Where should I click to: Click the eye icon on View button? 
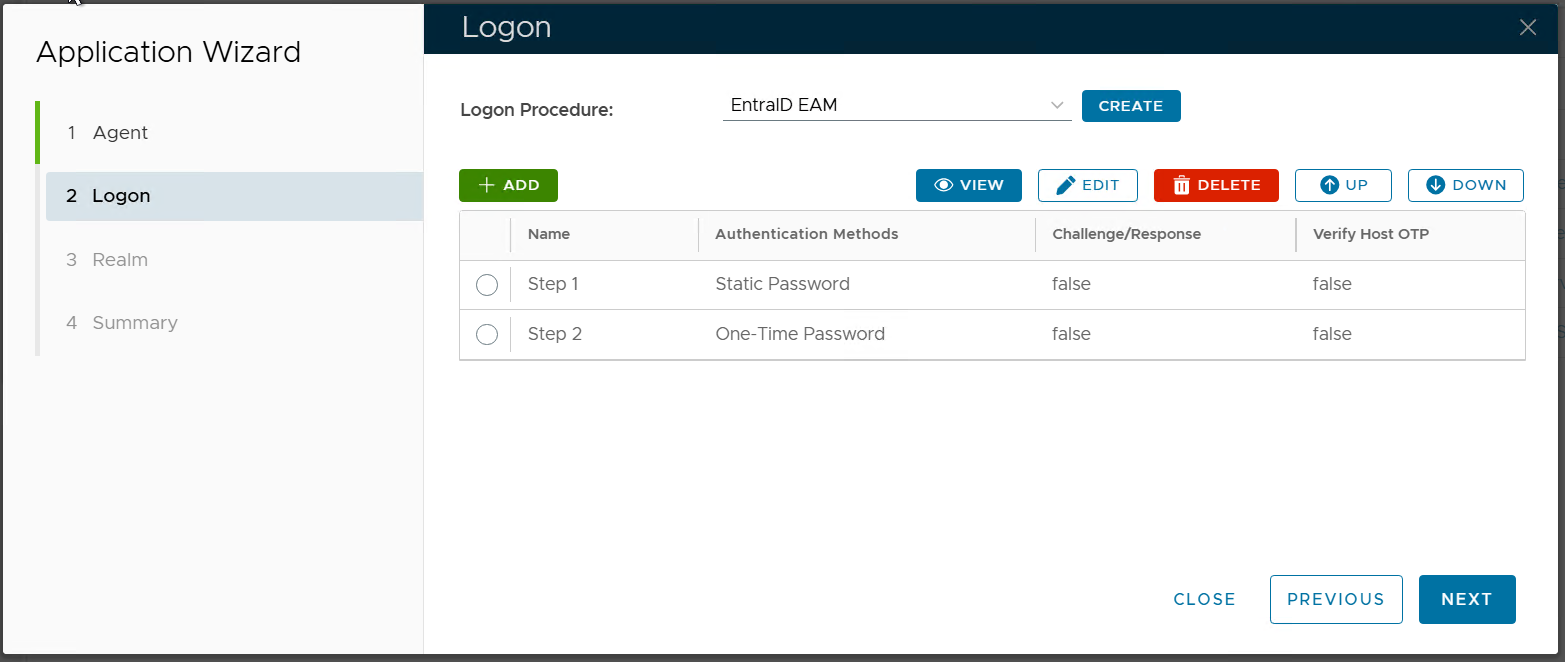942,185
